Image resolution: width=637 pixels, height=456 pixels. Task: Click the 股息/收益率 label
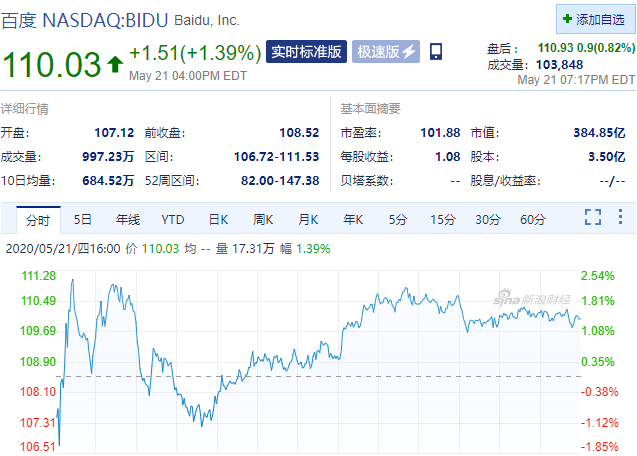click(x=505, y=180)
